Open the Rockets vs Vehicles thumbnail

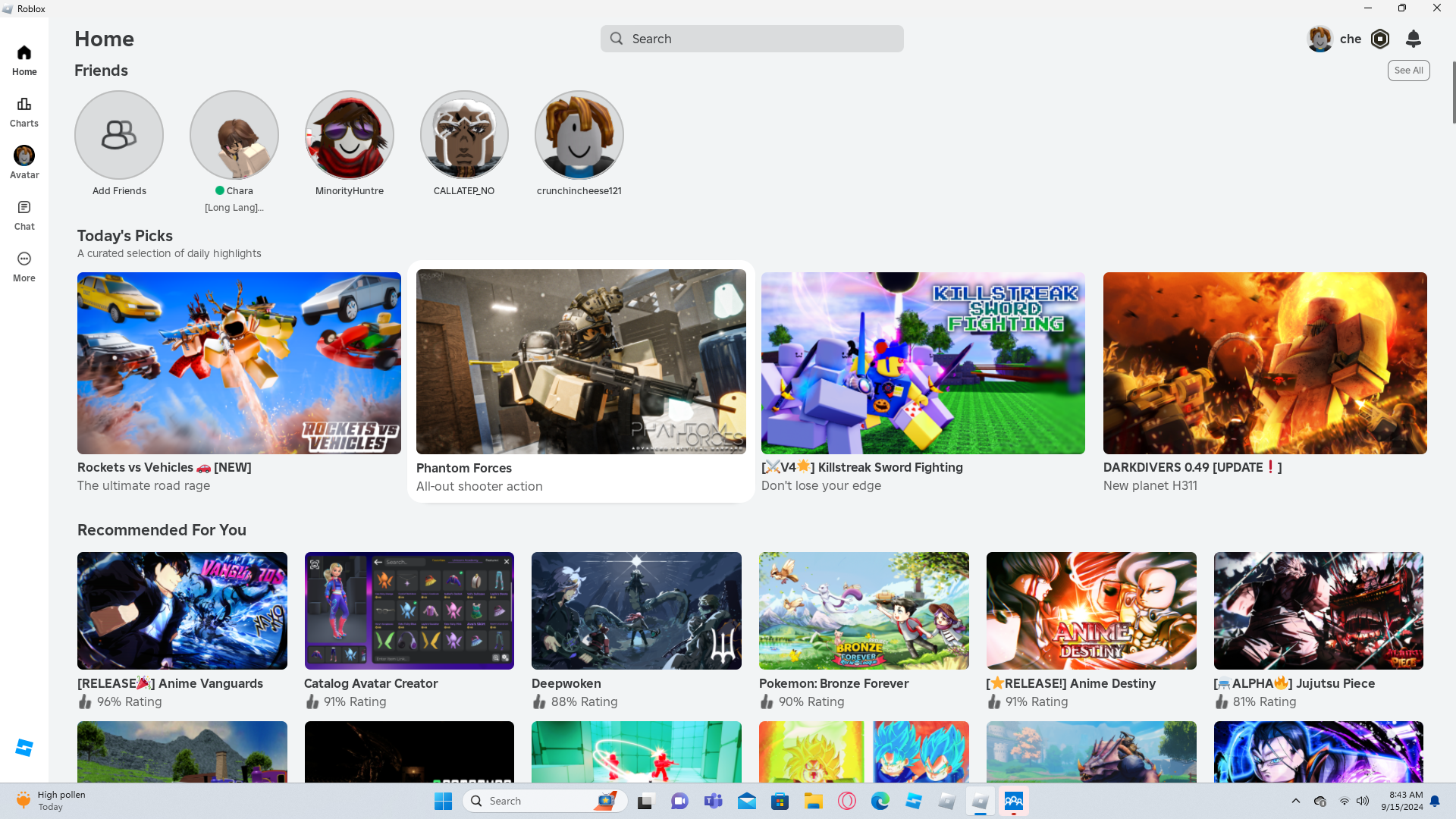pyautogui.click(x=239, y=363)
